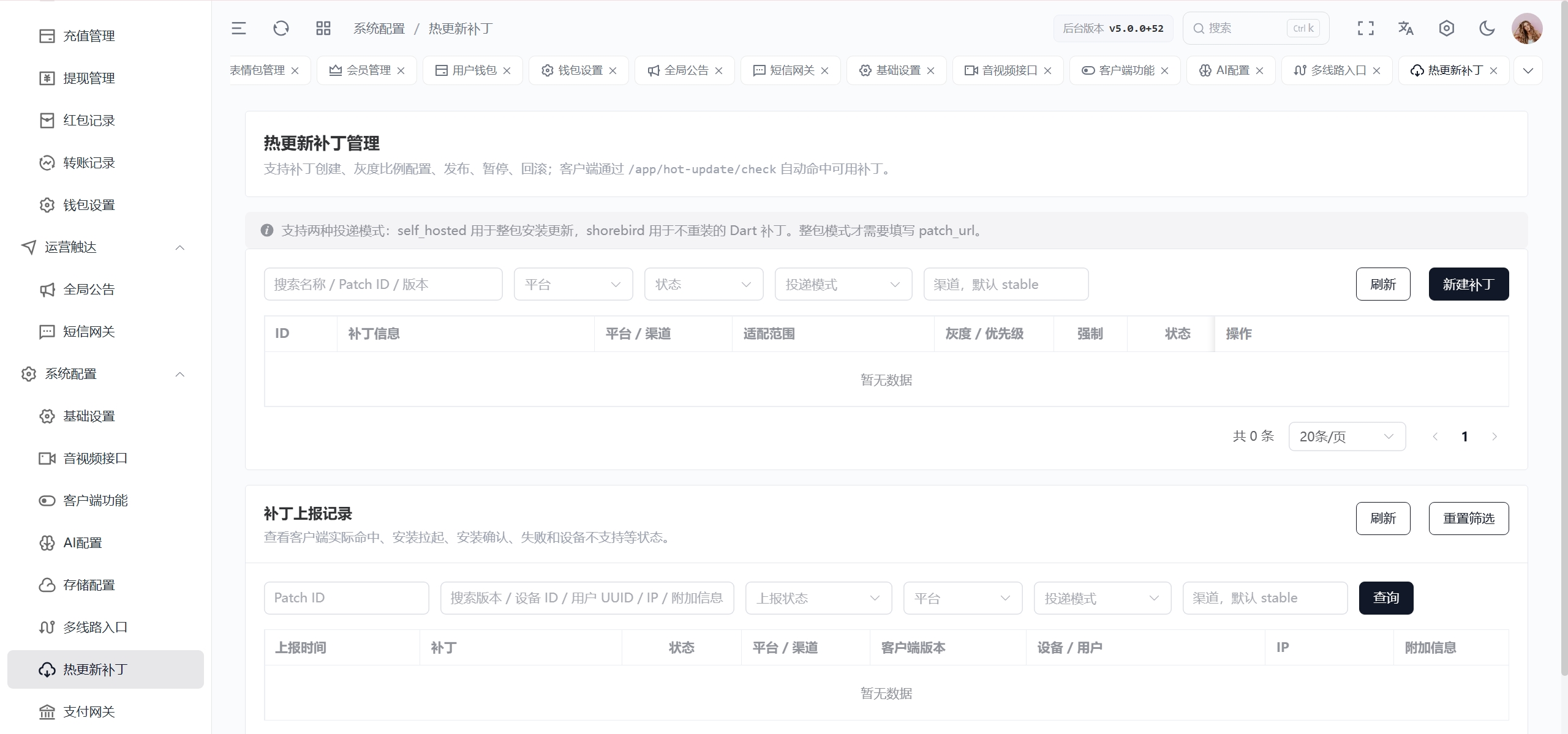Click the search box in header
1568x734 pixels.
(1256, 28)
